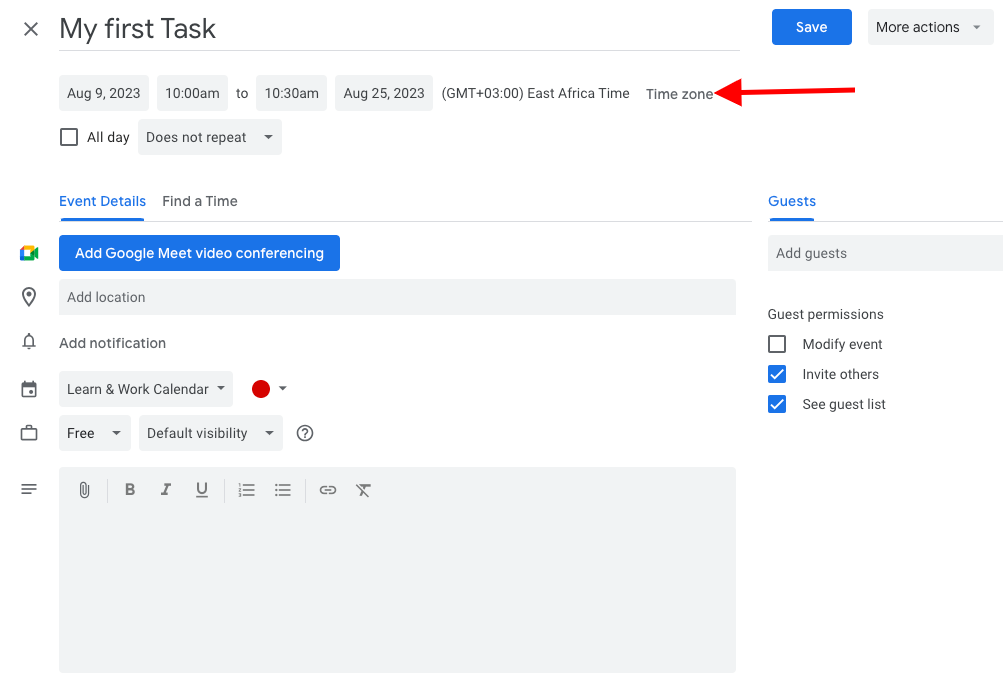Insert a numbered list in description
The height and width of the screenshot is (696, 1003).
tap(247, 490)
